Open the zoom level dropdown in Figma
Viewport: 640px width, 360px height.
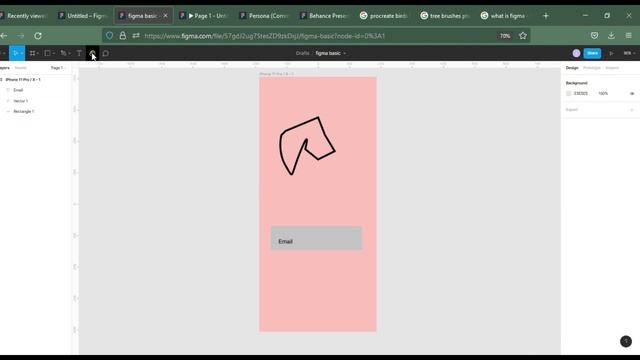coord(629,53)
